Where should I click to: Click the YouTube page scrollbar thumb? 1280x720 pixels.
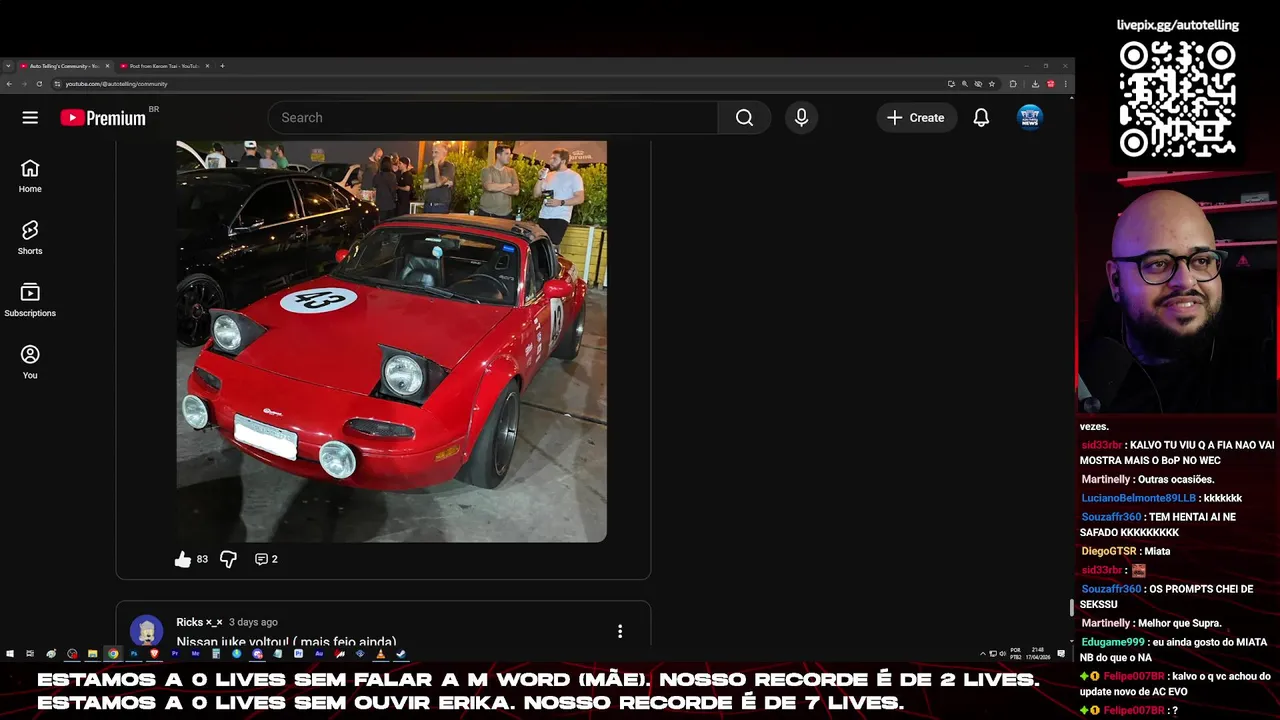[1071, 607]
